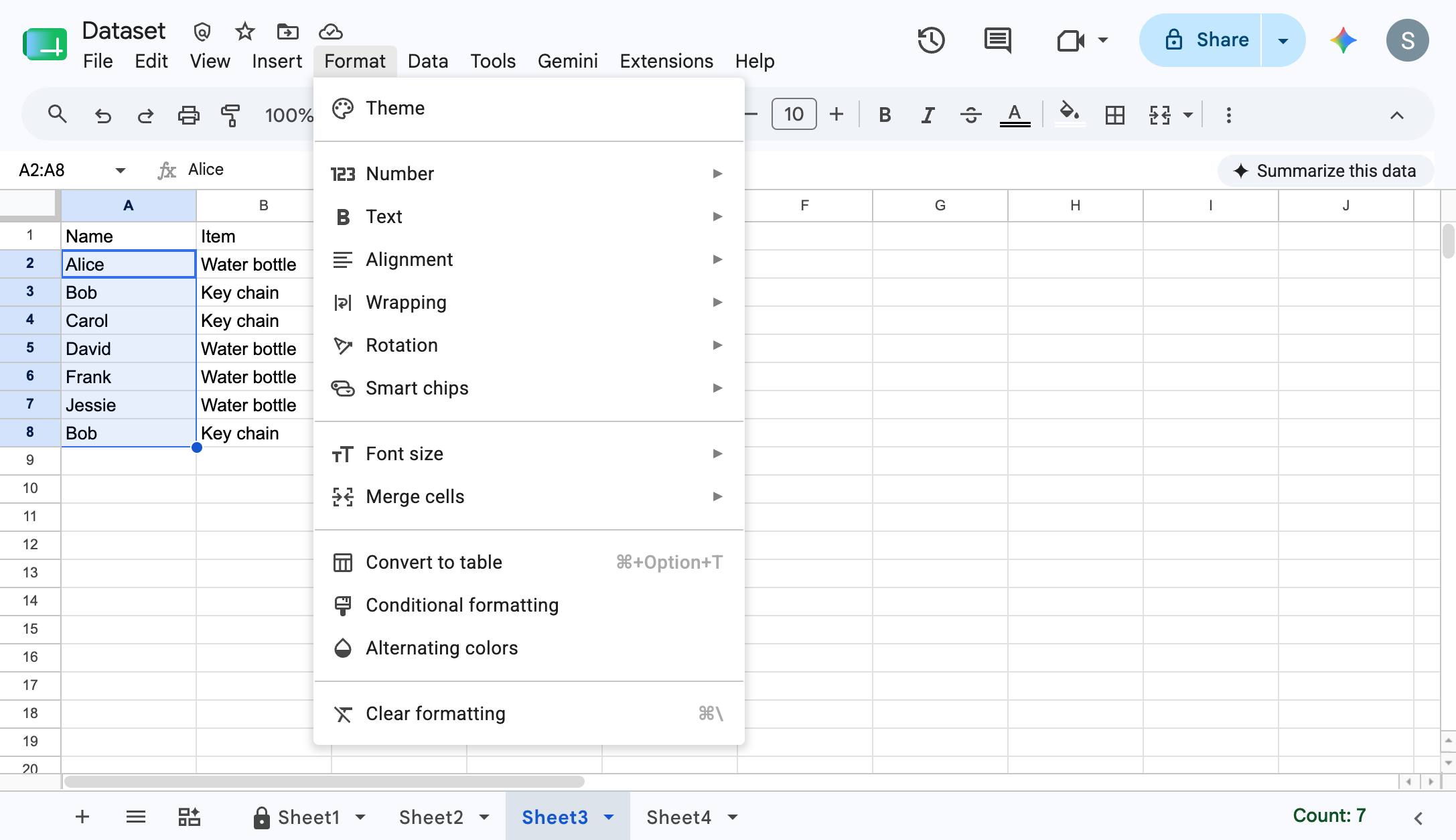Viewport: 1456px width, 840px height.
Task: Expand the Font size submenu
Action: click(529, 453)
